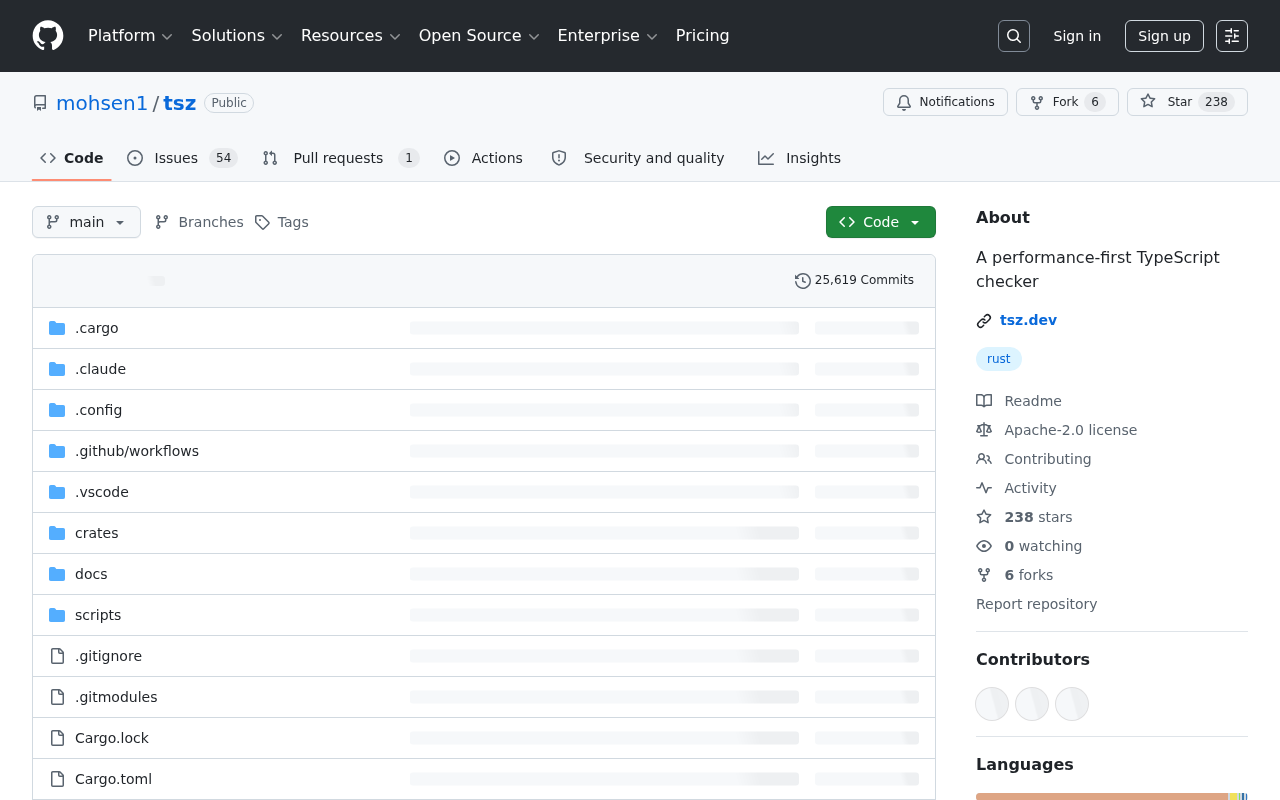Viewport: 1280px width, 800px height.
Task: Click the commits history clock icon
Action: click(x=803, y=281)
